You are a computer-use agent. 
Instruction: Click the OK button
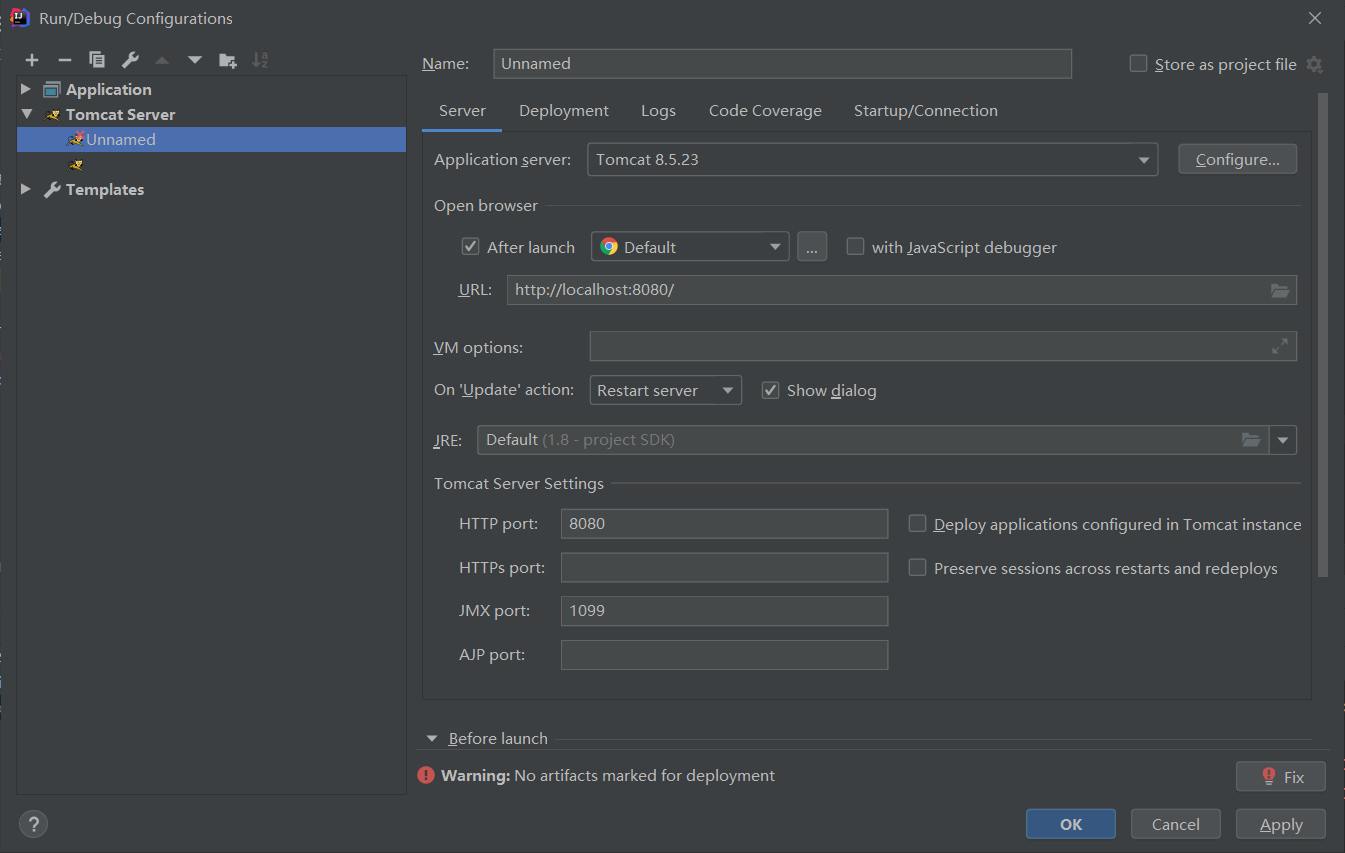click(1071, 824)
